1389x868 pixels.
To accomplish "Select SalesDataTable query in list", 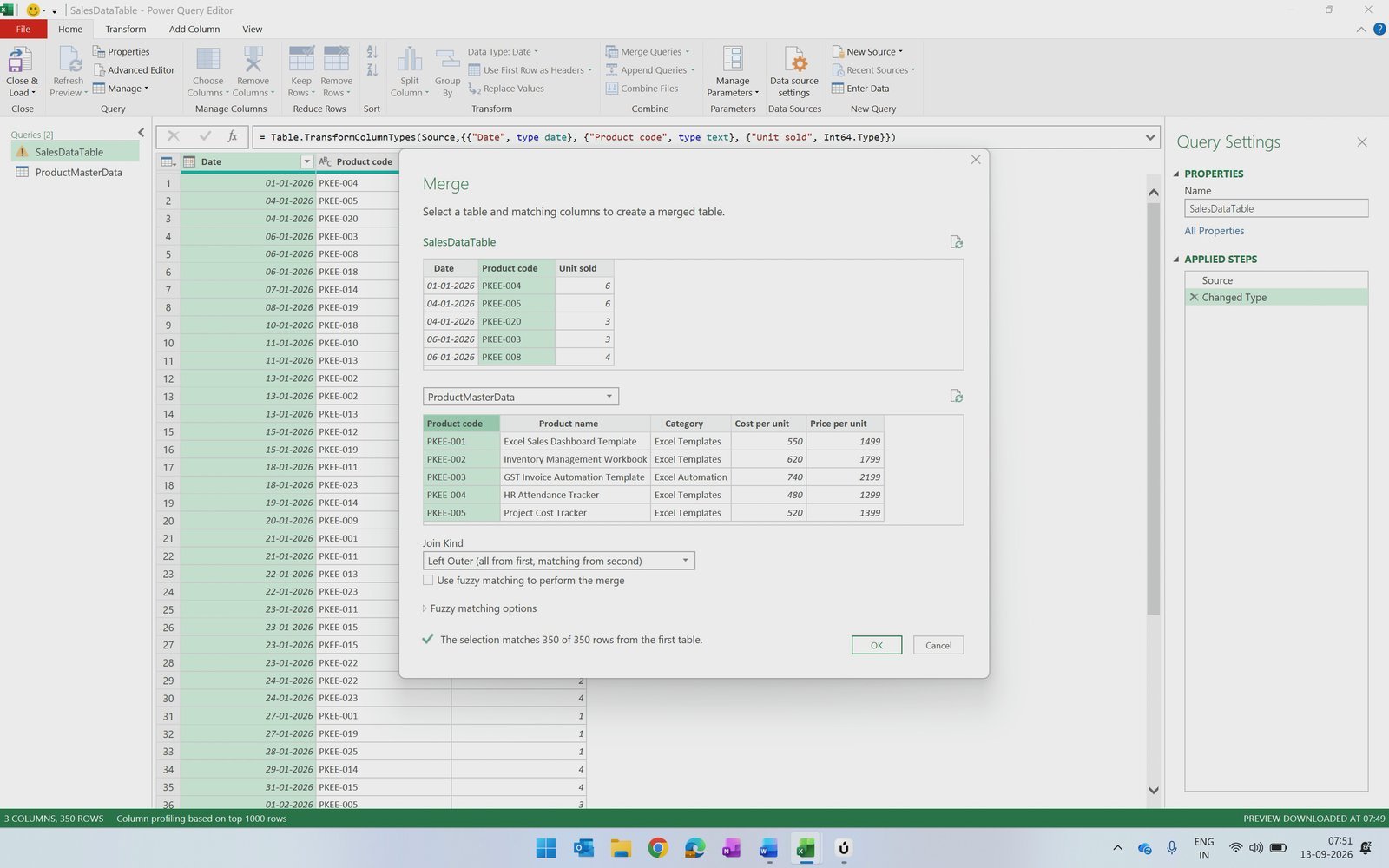I will point(76,152).
